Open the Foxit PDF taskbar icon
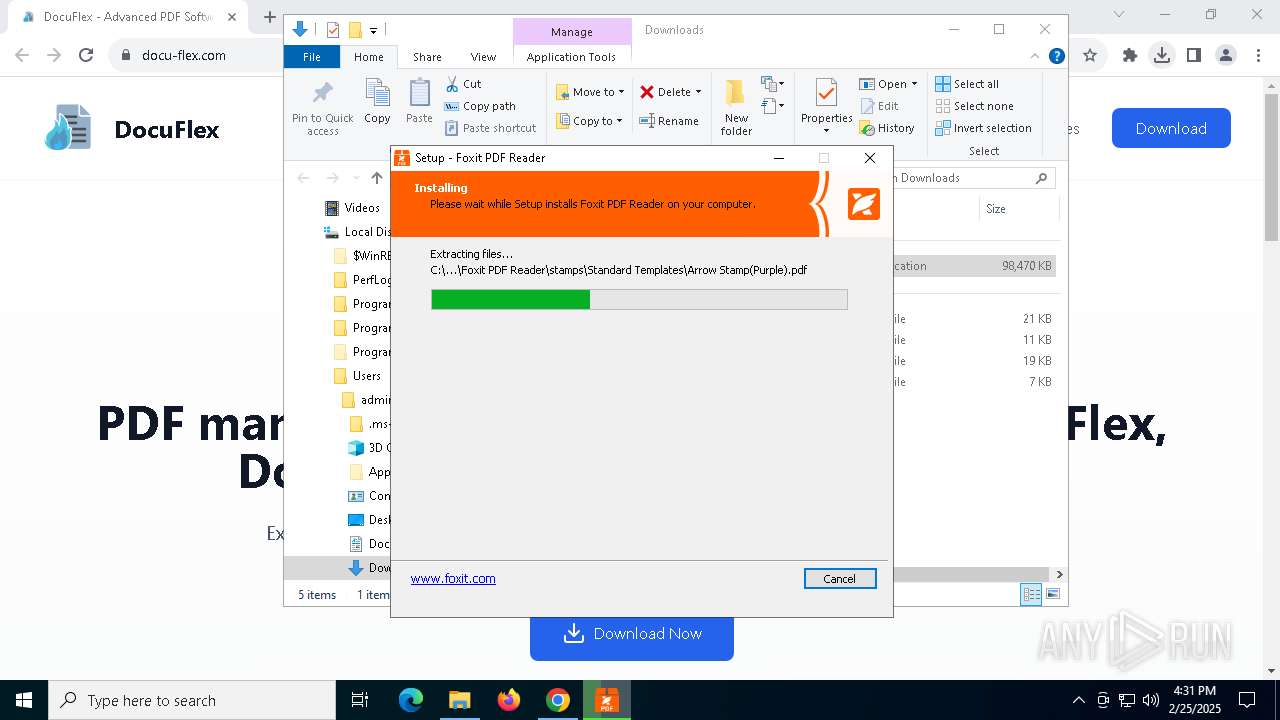1280x720 pixels. [607, 700]
